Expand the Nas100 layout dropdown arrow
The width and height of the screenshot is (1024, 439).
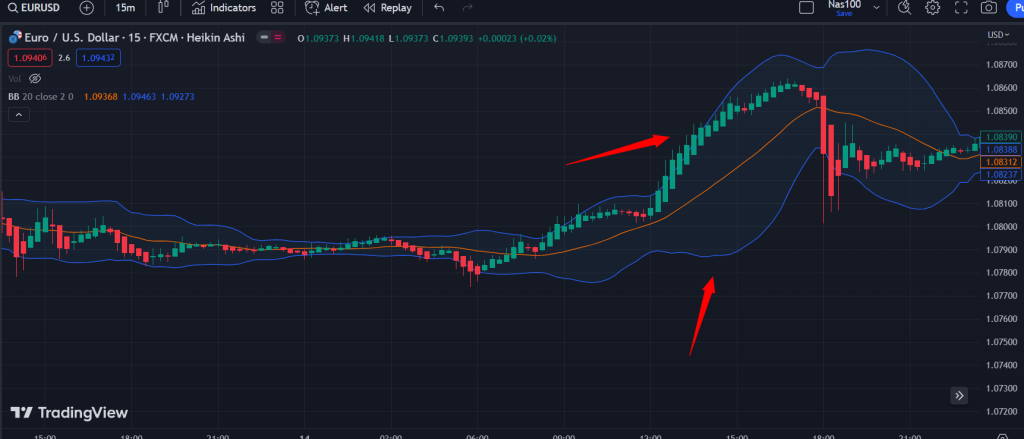(877, 8)
